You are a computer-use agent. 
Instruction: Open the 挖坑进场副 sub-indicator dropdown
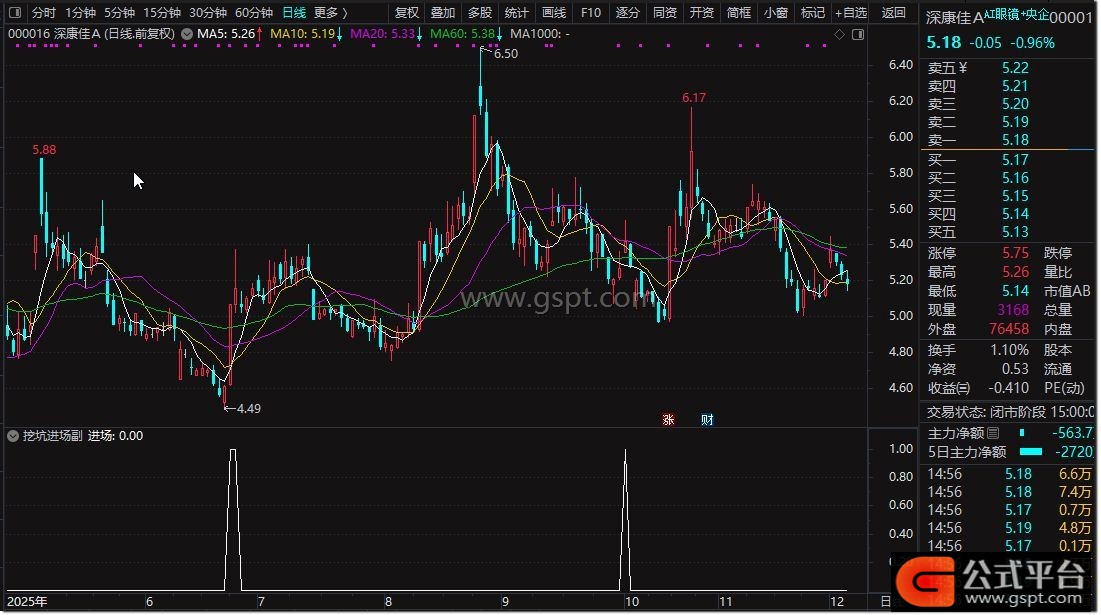(13, 436)
